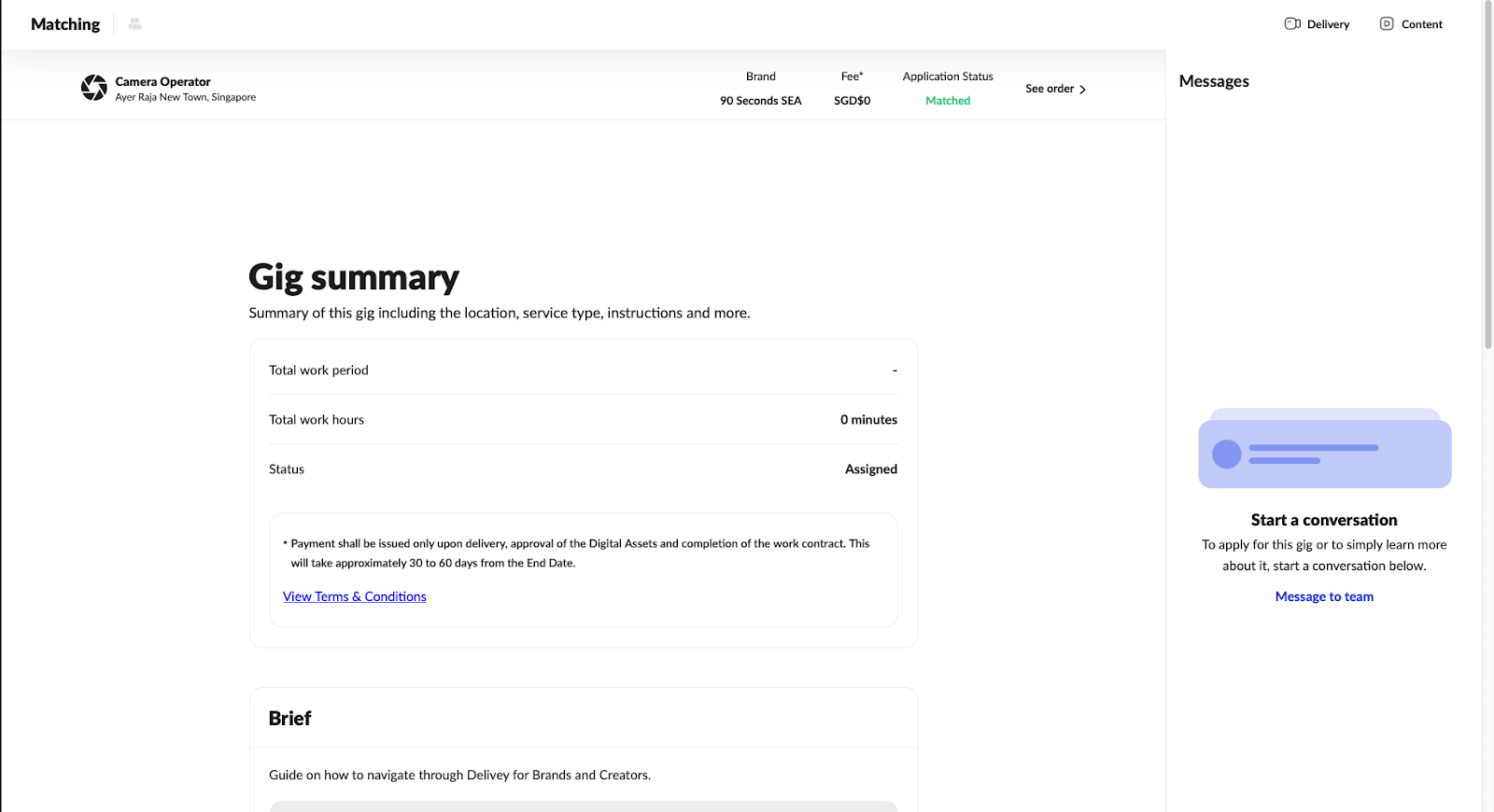Click the chat bubble illustration in Messages
Image resolution: width=1494 pixels, height=812 pixels.
pos(1324,449)
